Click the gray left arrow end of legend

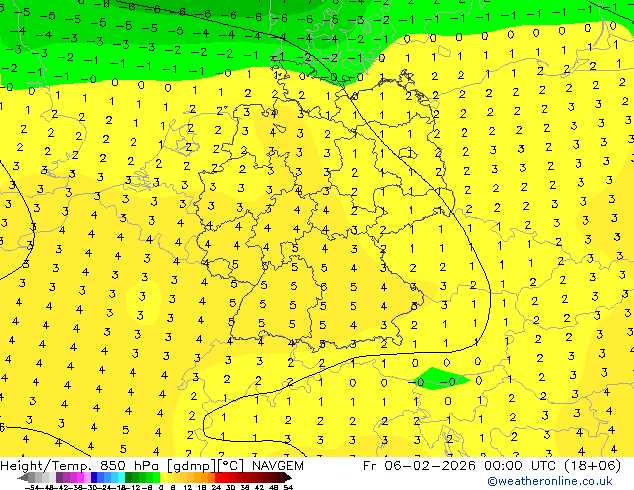(22, 477)
